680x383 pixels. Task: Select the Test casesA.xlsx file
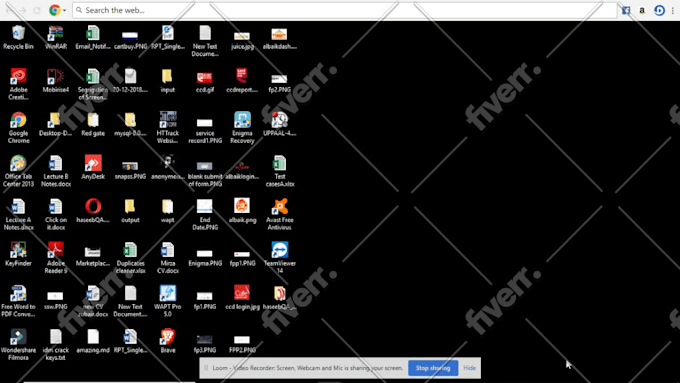(x=279, y=171)
